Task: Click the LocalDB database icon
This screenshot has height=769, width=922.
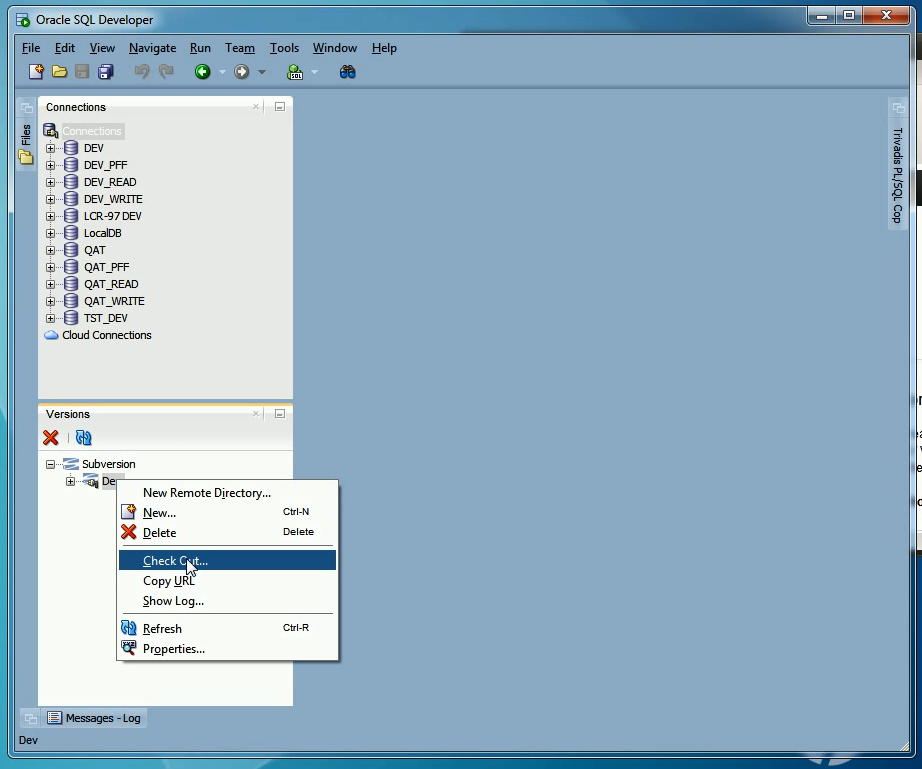Action: point(71,233)
